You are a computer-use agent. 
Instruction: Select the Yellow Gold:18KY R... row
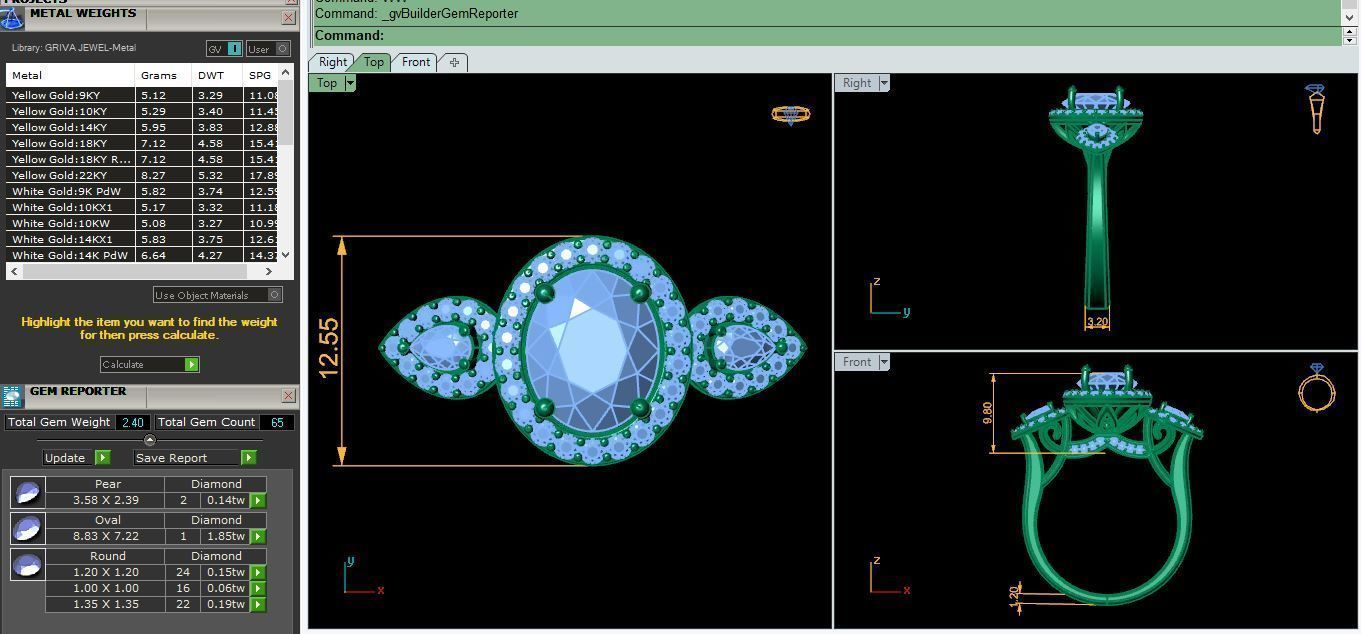143,159
